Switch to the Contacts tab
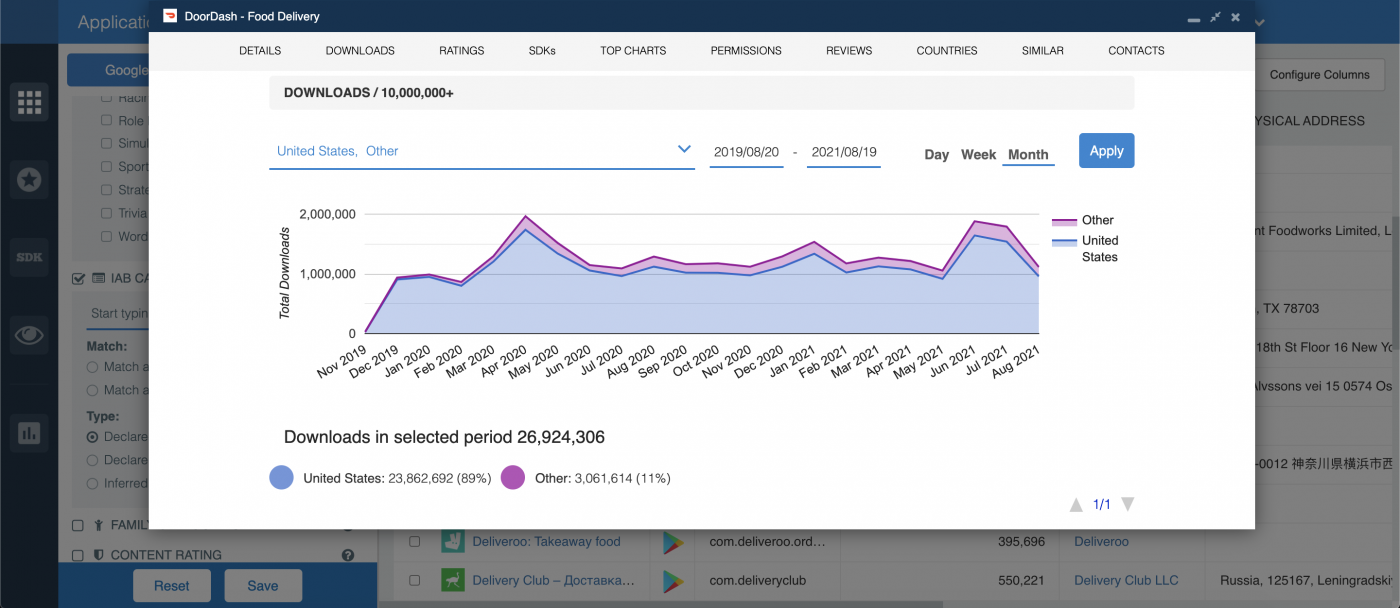1400x608 pixels. 1136,50
